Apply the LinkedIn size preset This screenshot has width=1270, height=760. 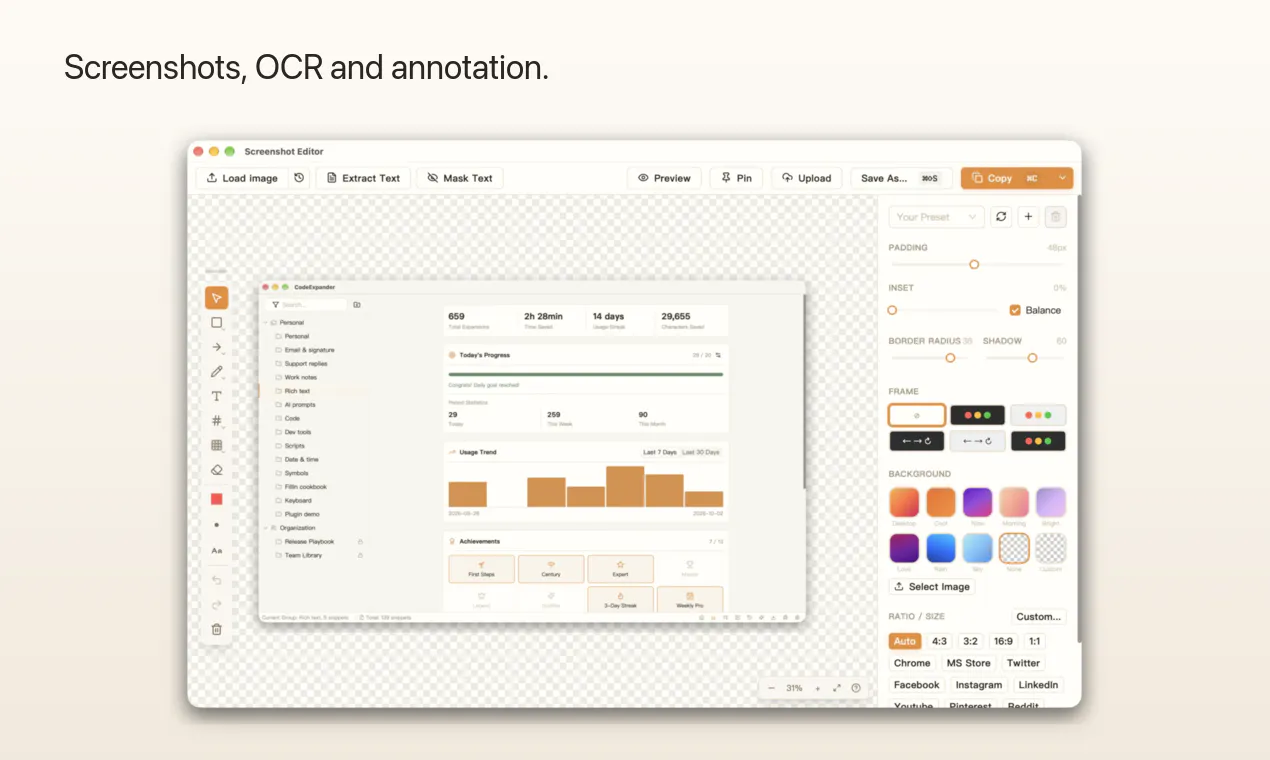1038,685
